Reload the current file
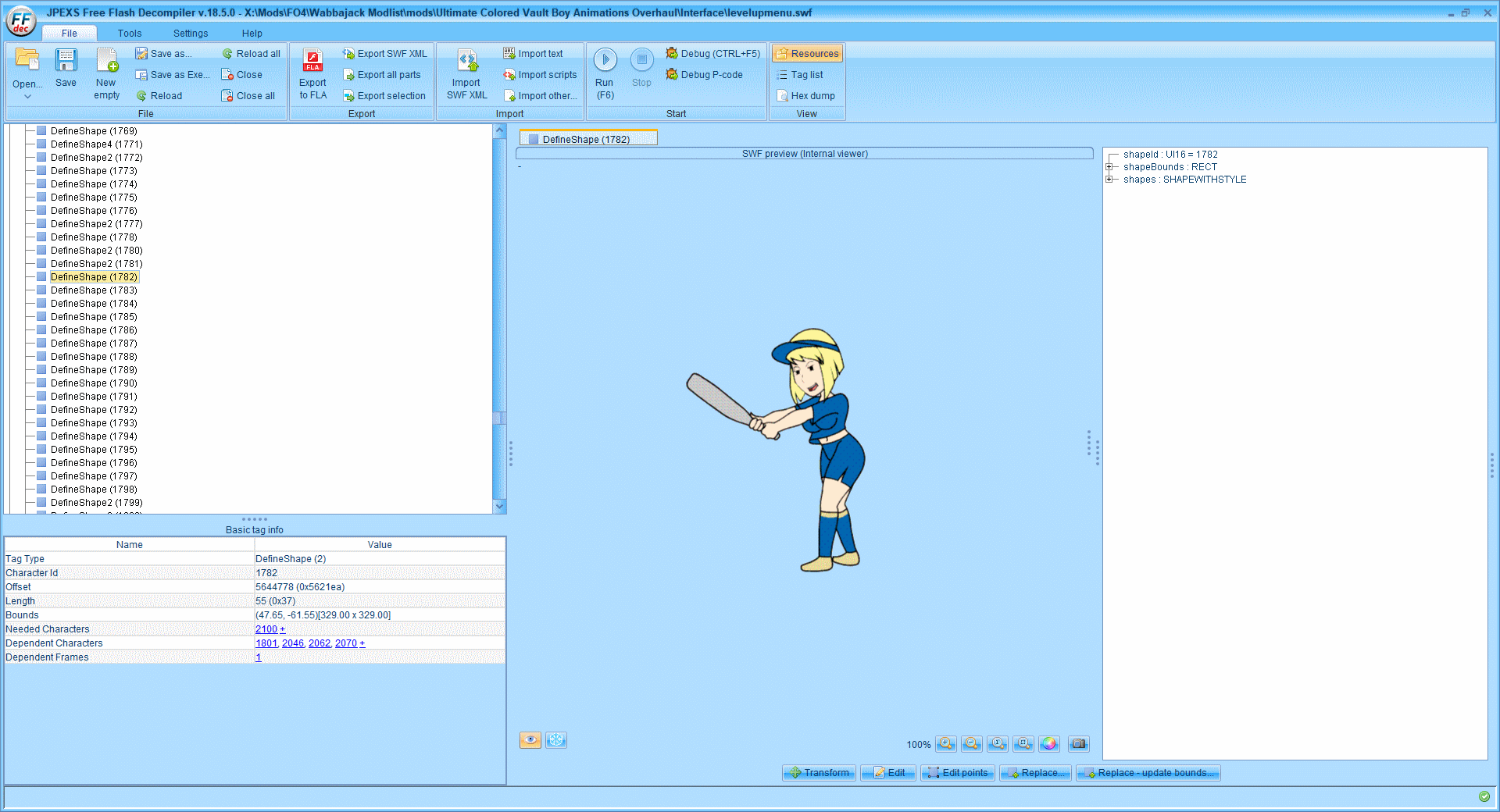This screenshot has height=812, width=1500. (159, 96)
